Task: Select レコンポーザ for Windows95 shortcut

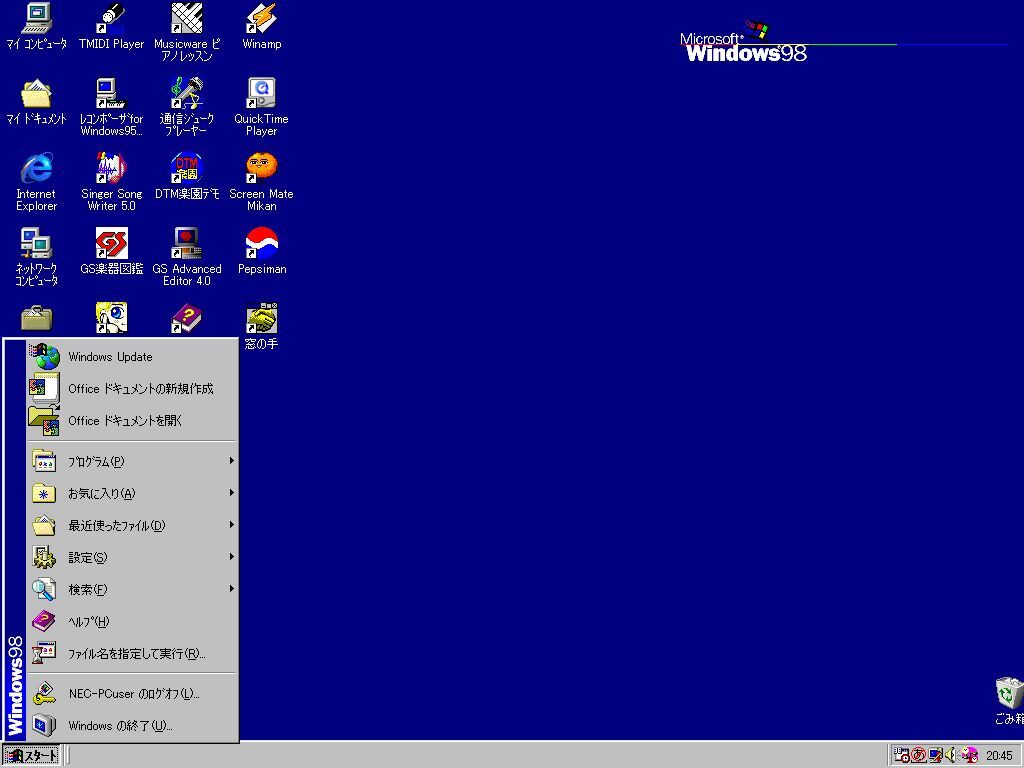Action: tap(111, 106)
